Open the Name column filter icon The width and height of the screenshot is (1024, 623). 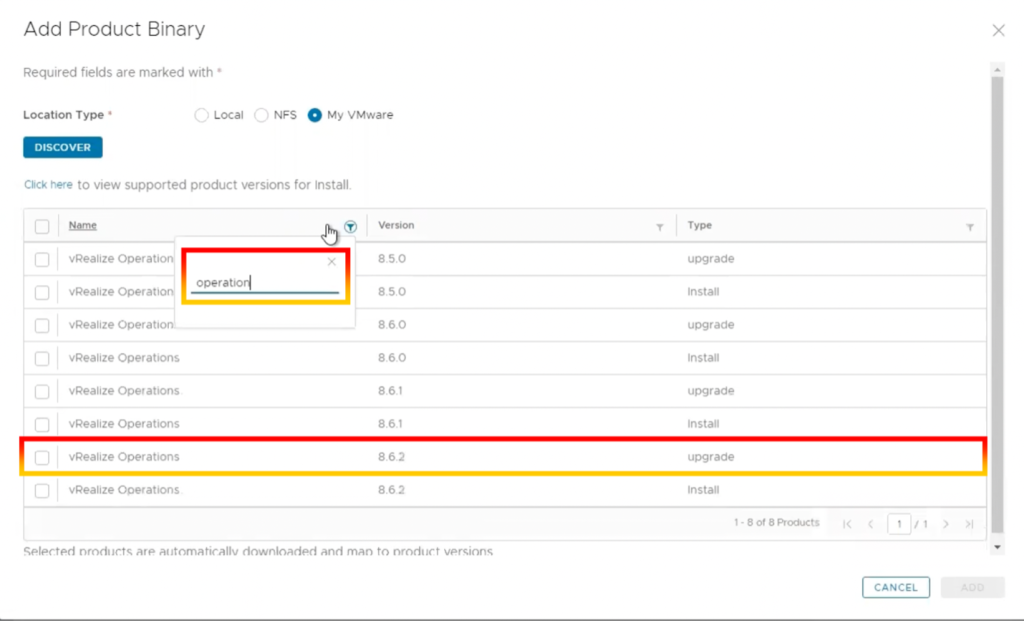pyautogui.click(x=351, y=227)
